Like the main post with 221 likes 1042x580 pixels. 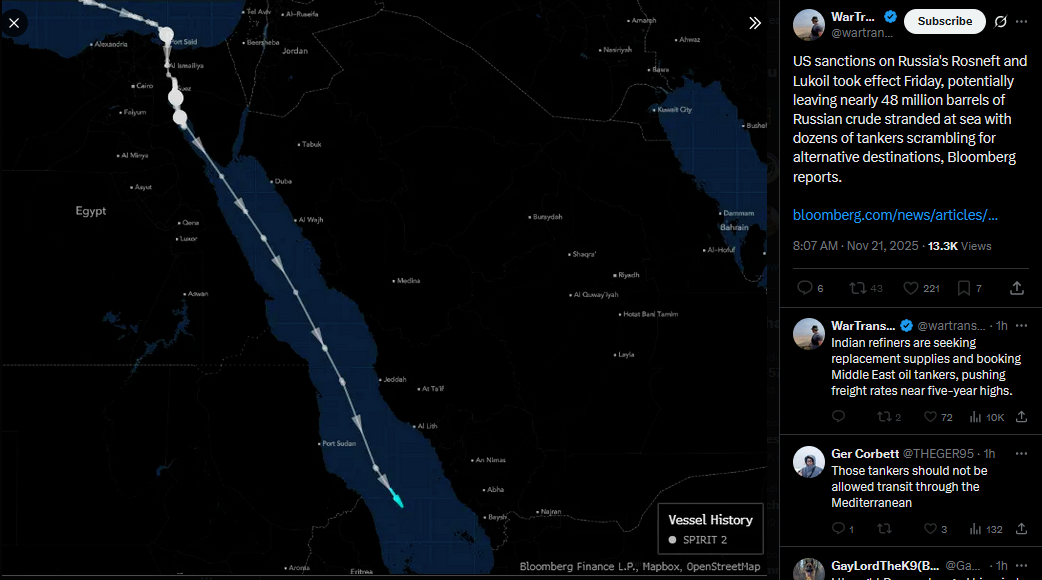coord(910,288)
